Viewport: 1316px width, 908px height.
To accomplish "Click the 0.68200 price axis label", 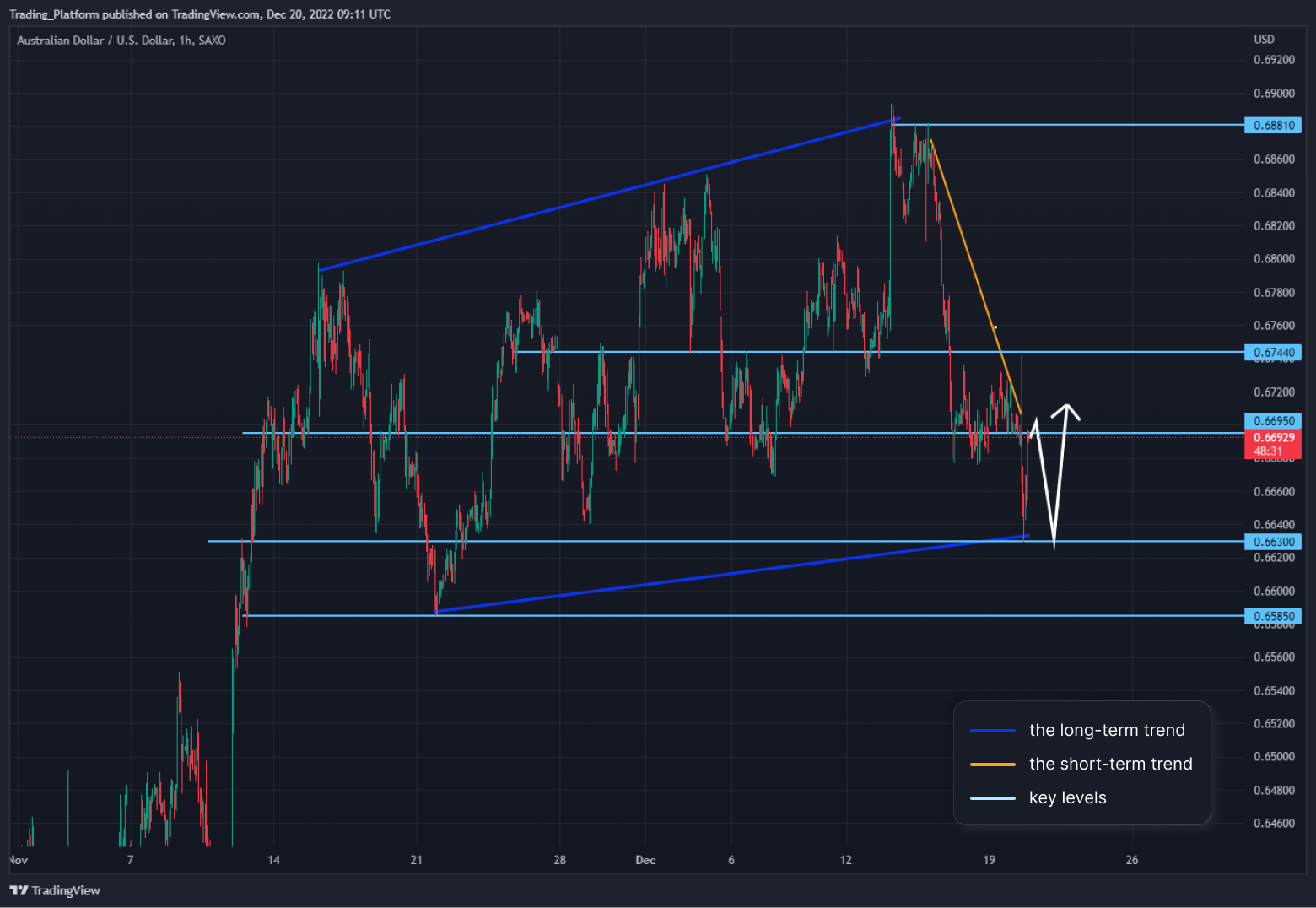I will 1274,226.
